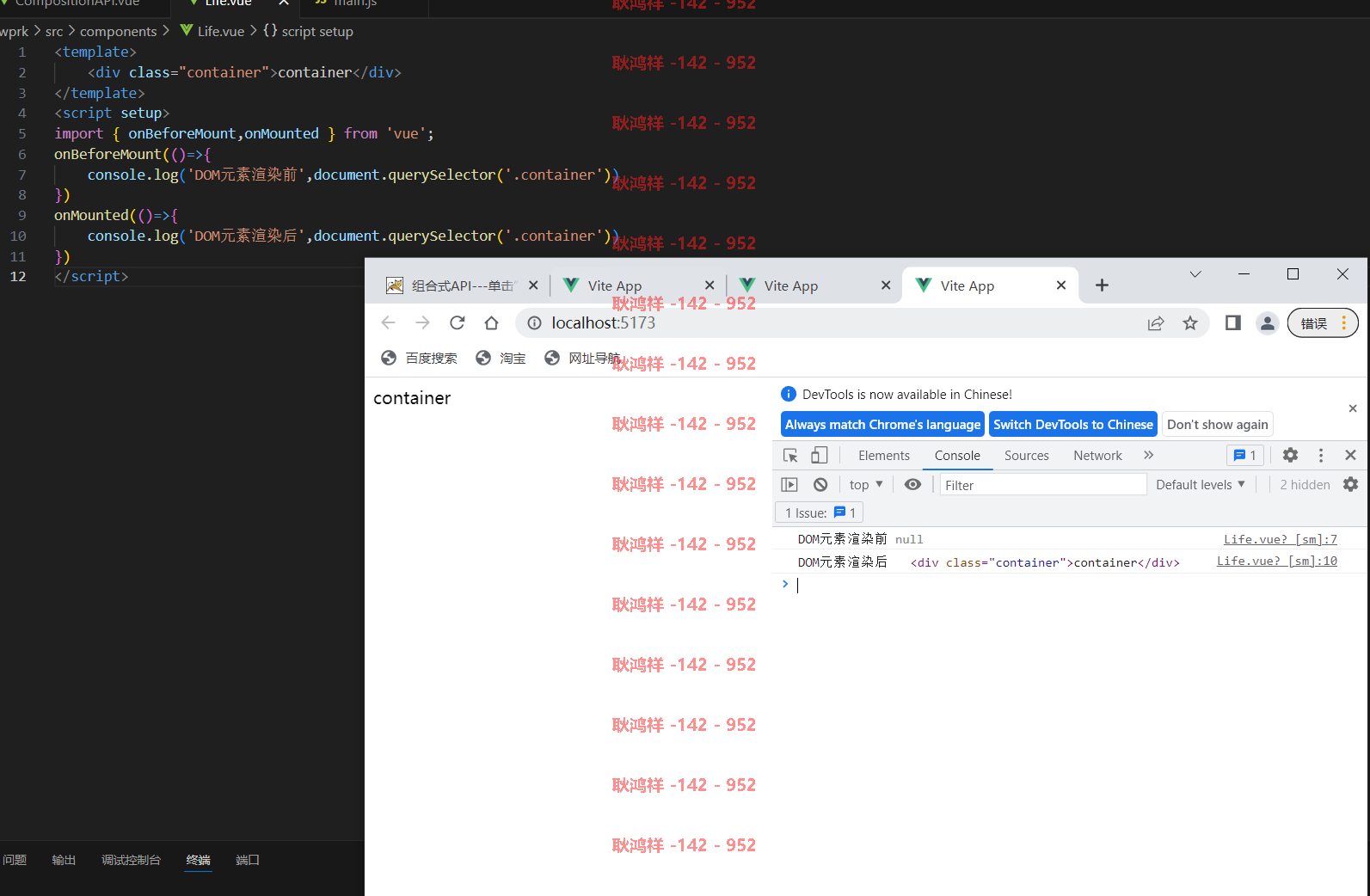Open console settings gear
This screenshot has width=1370, height=896.
(x=1350, y=485)
